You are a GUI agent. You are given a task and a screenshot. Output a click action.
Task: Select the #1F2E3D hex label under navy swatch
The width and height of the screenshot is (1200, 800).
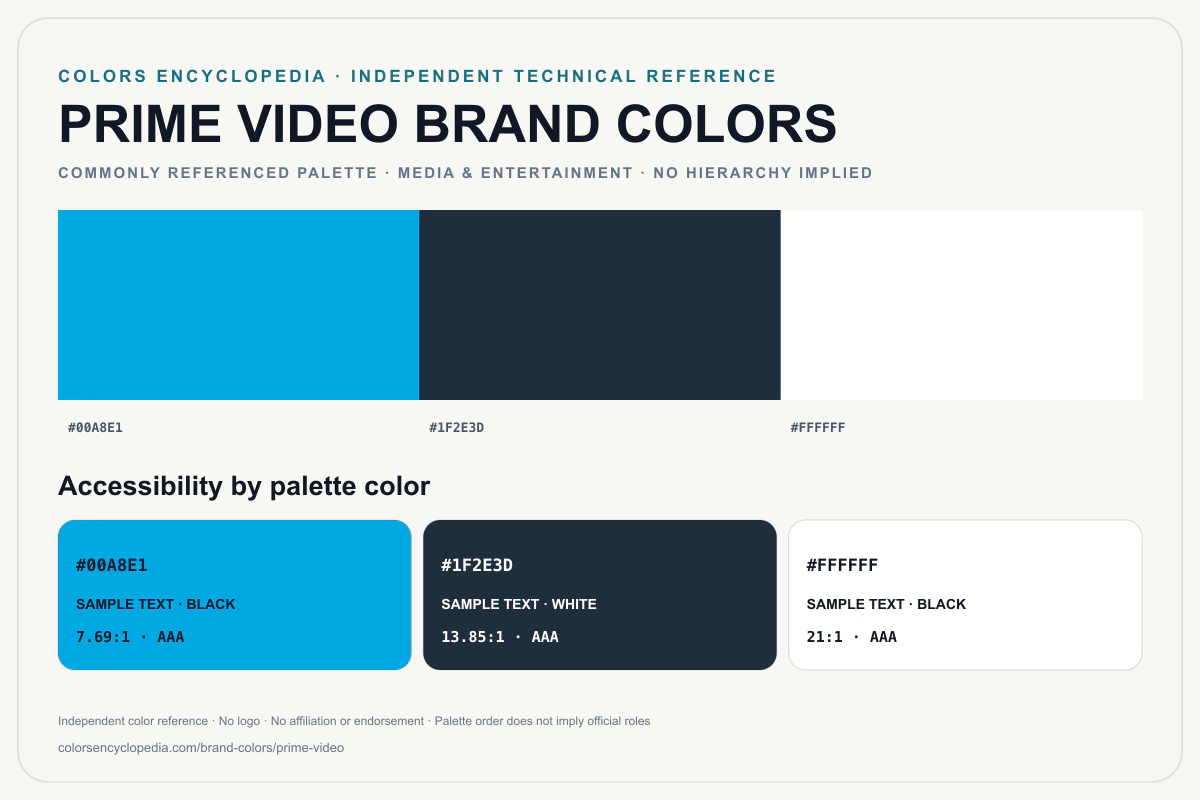tap(457, 428)
